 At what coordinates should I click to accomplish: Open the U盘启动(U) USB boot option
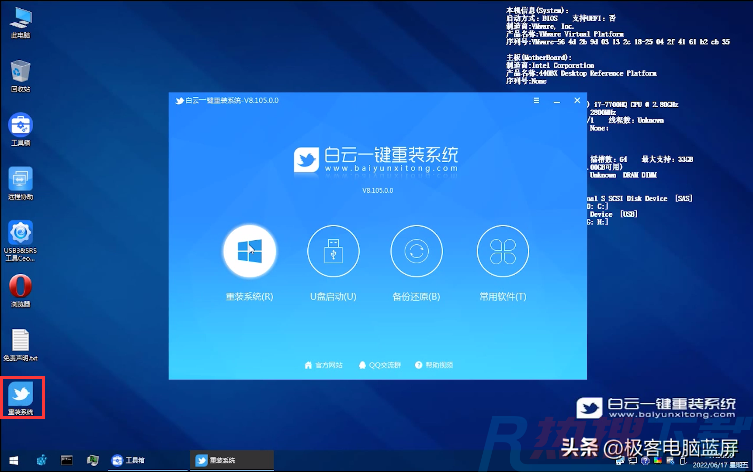click(x=333, y=251)
